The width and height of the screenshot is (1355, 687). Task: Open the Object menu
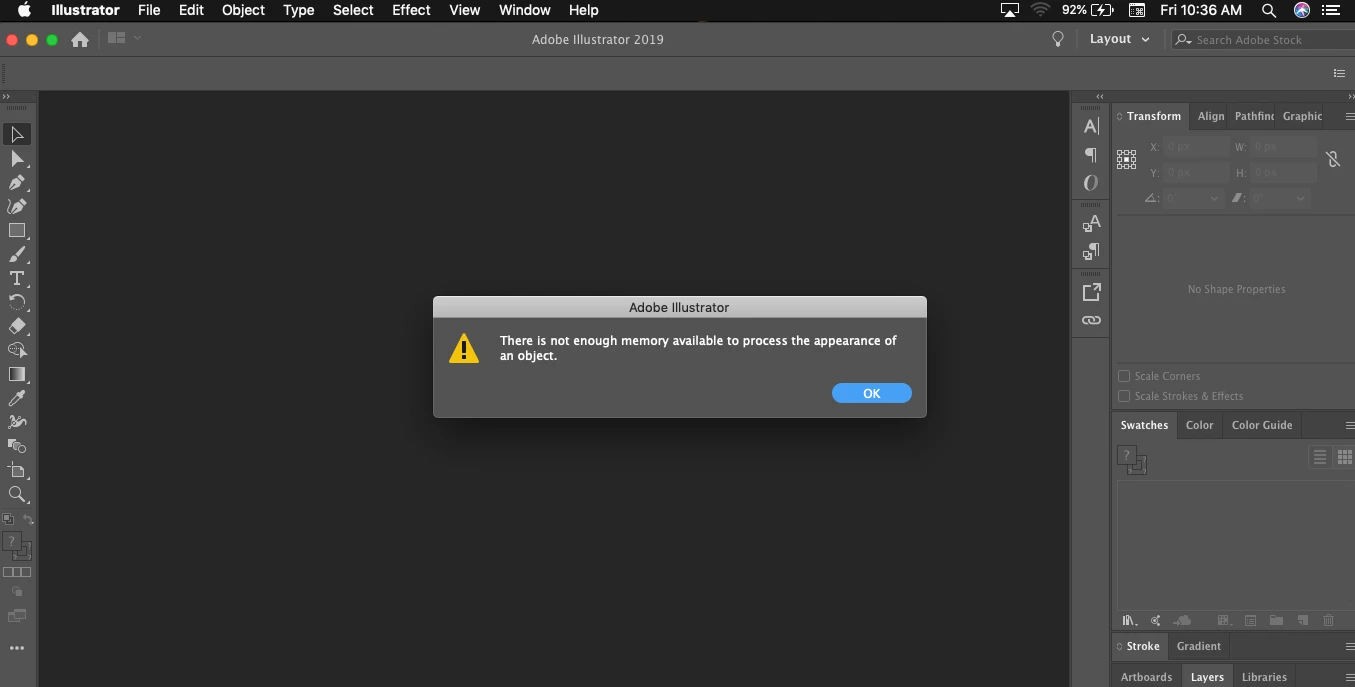click(x=243, y=10)
